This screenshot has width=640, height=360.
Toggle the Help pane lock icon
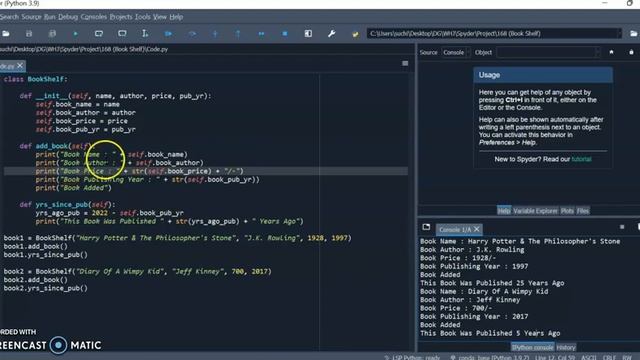[x=631, y=52]
